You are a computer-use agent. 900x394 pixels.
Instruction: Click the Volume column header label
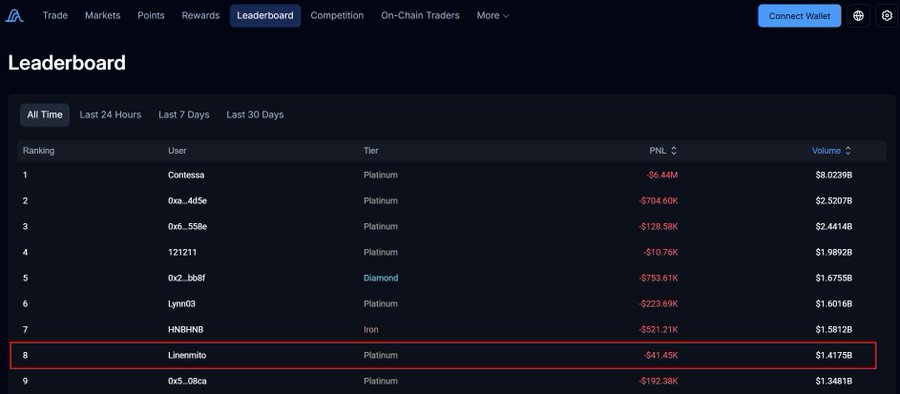point(826,150)
